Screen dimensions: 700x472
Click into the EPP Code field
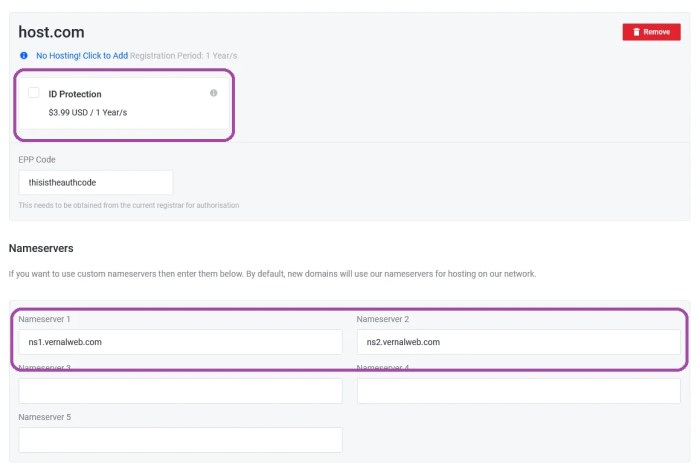95,182
